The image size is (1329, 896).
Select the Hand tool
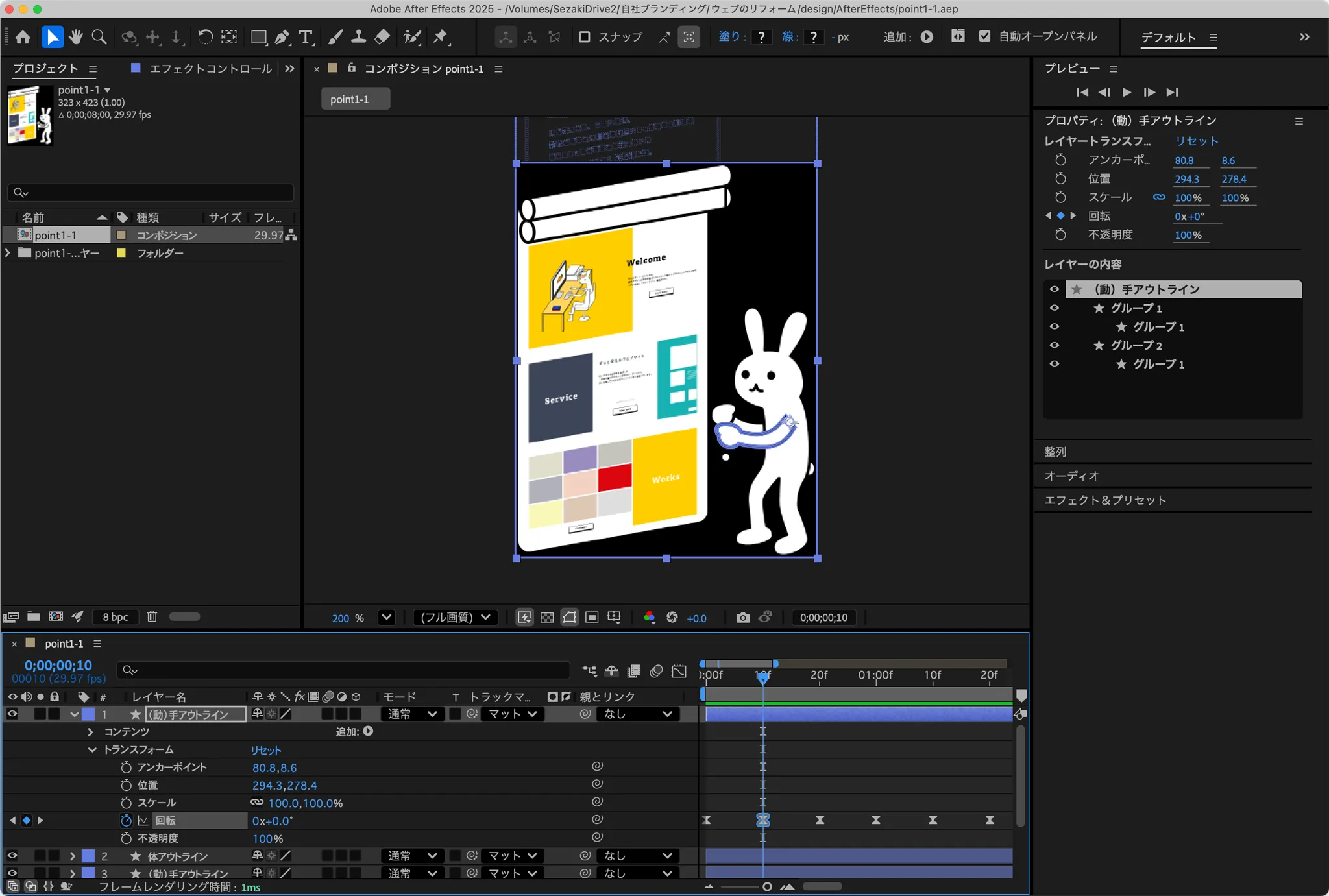pyautogui.click(x=76, y=37)
